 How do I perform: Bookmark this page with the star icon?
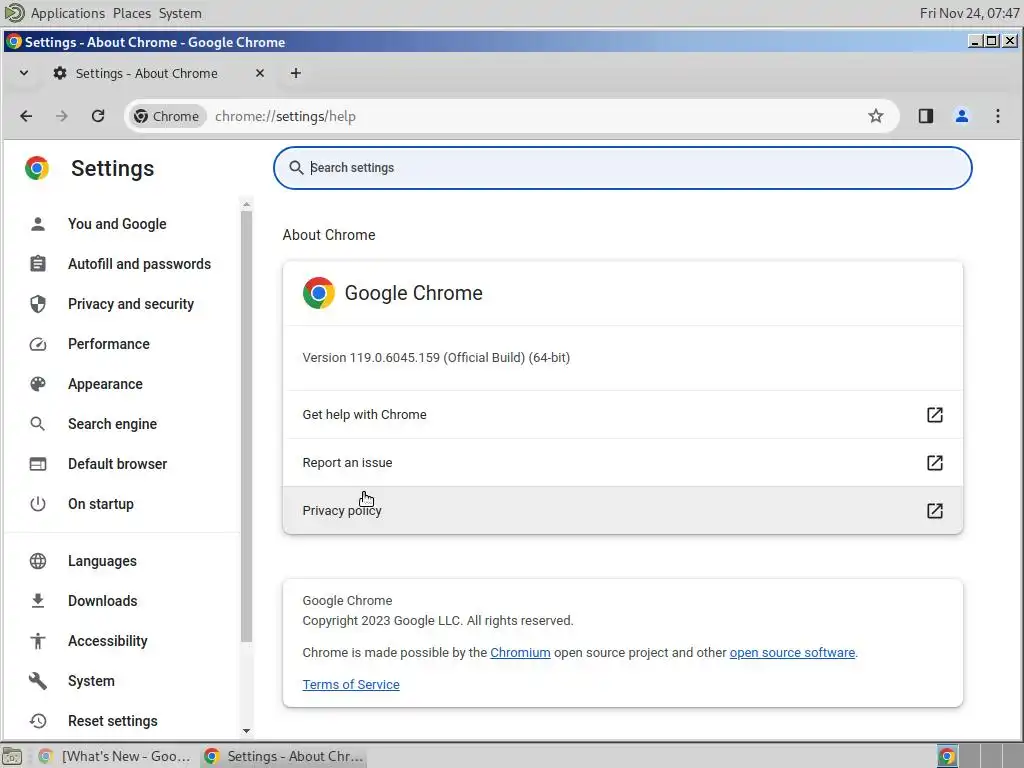pyautogui.click(x=876, y=116)
